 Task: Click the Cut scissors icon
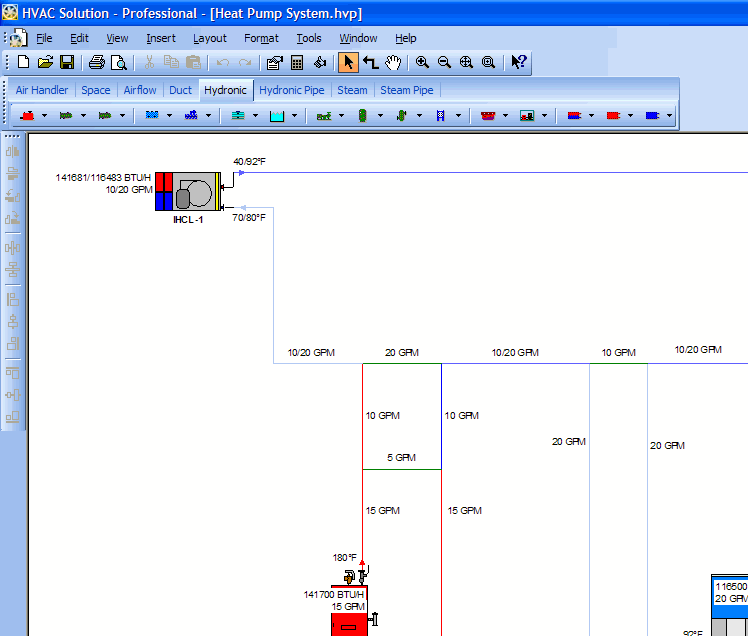[x=149, y=62]
